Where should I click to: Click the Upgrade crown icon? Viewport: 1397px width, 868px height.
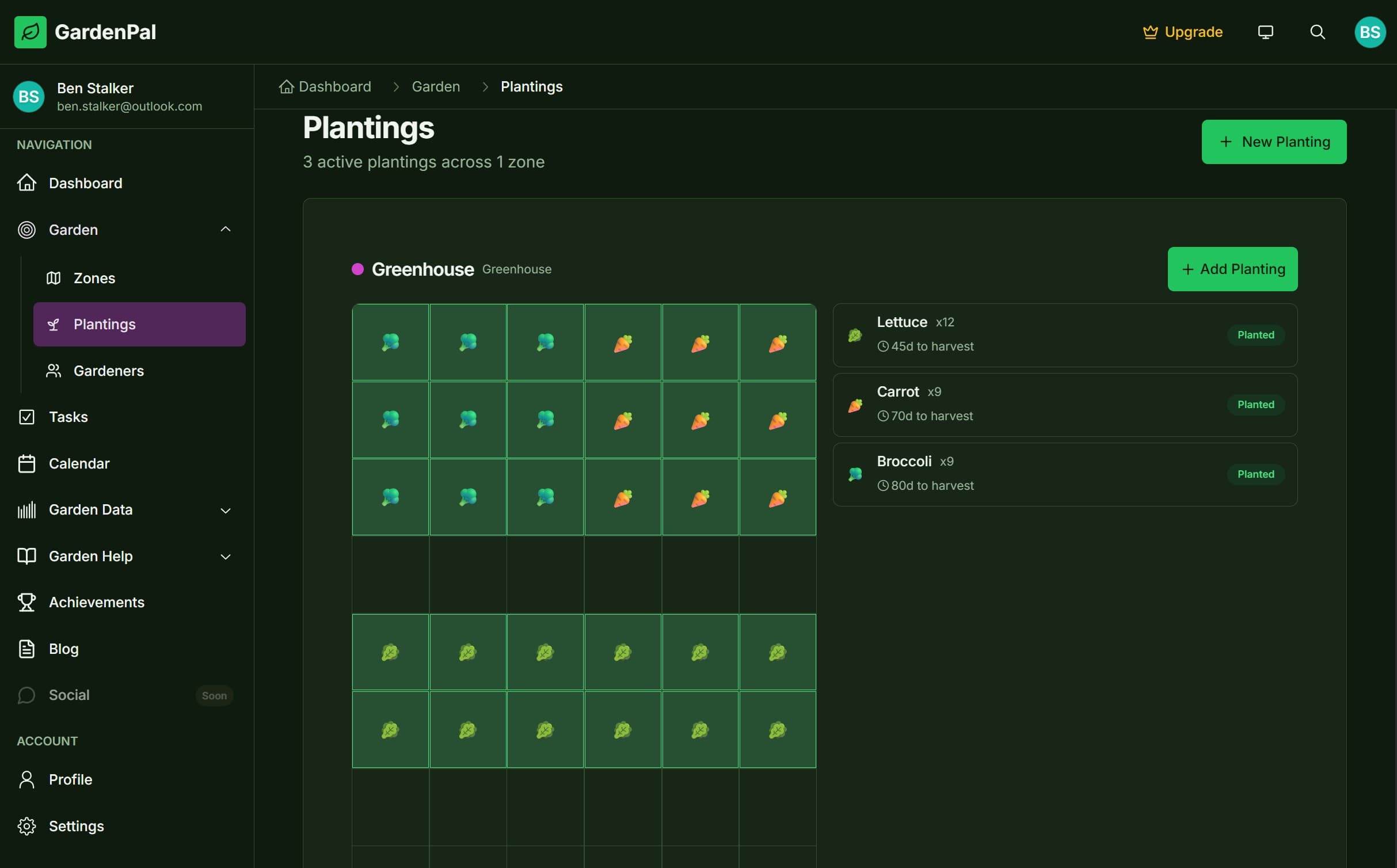tap(1151, 32)
